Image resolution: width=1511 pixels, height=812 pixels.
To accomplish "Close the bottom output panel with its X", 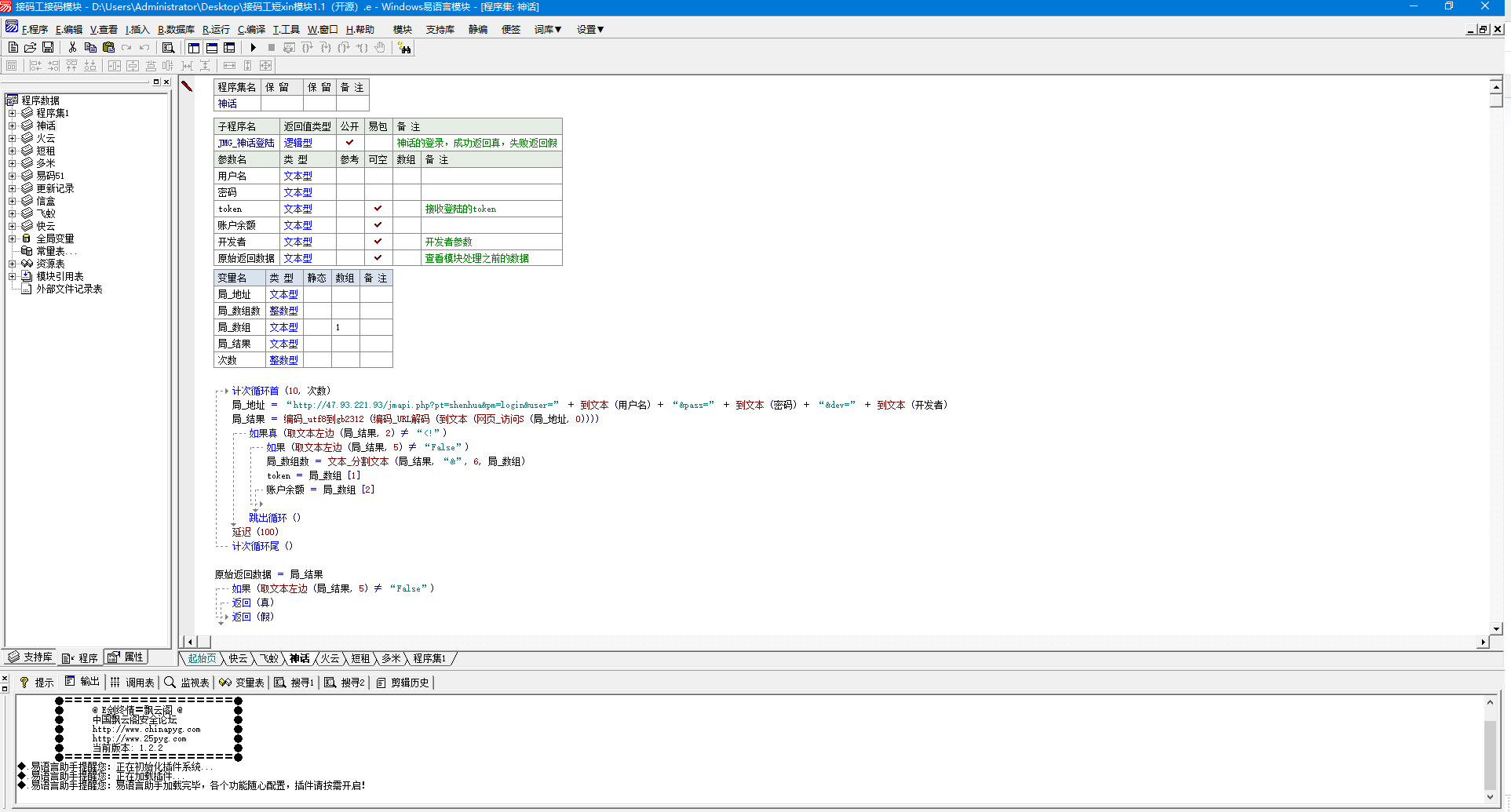I will point(5,678).
